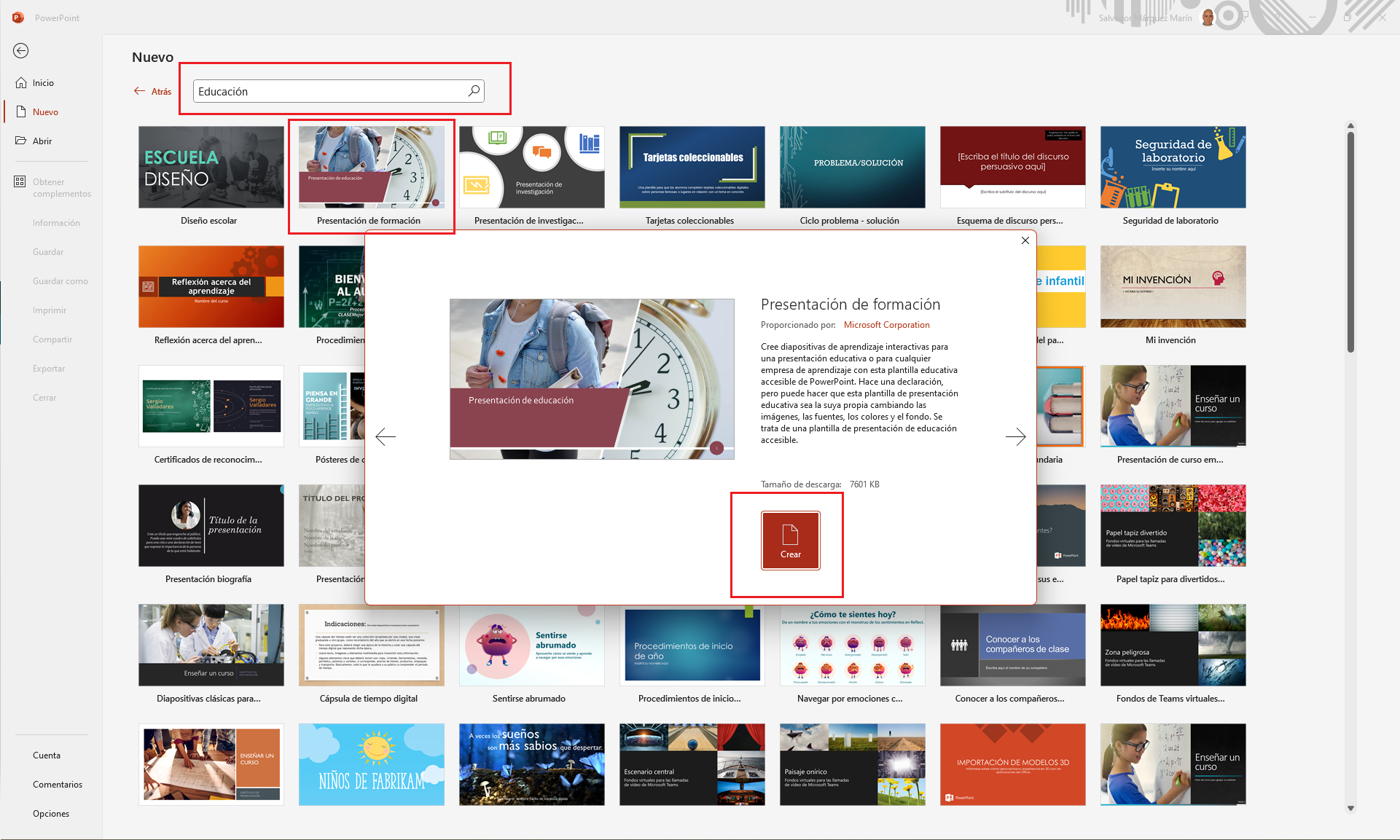
Task: Click the large preview image in dialog
Action: (x=592, y=379)
